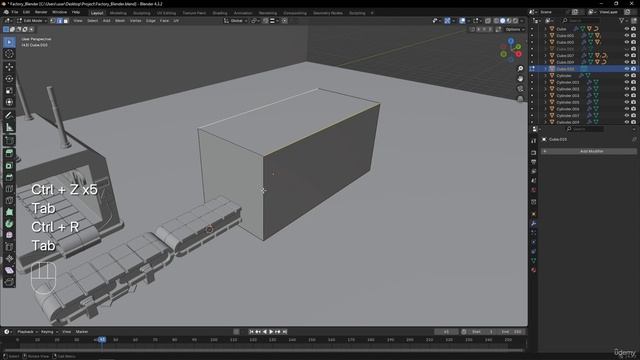Select the Shrink/Fatten tool

(x=9, y=258)
